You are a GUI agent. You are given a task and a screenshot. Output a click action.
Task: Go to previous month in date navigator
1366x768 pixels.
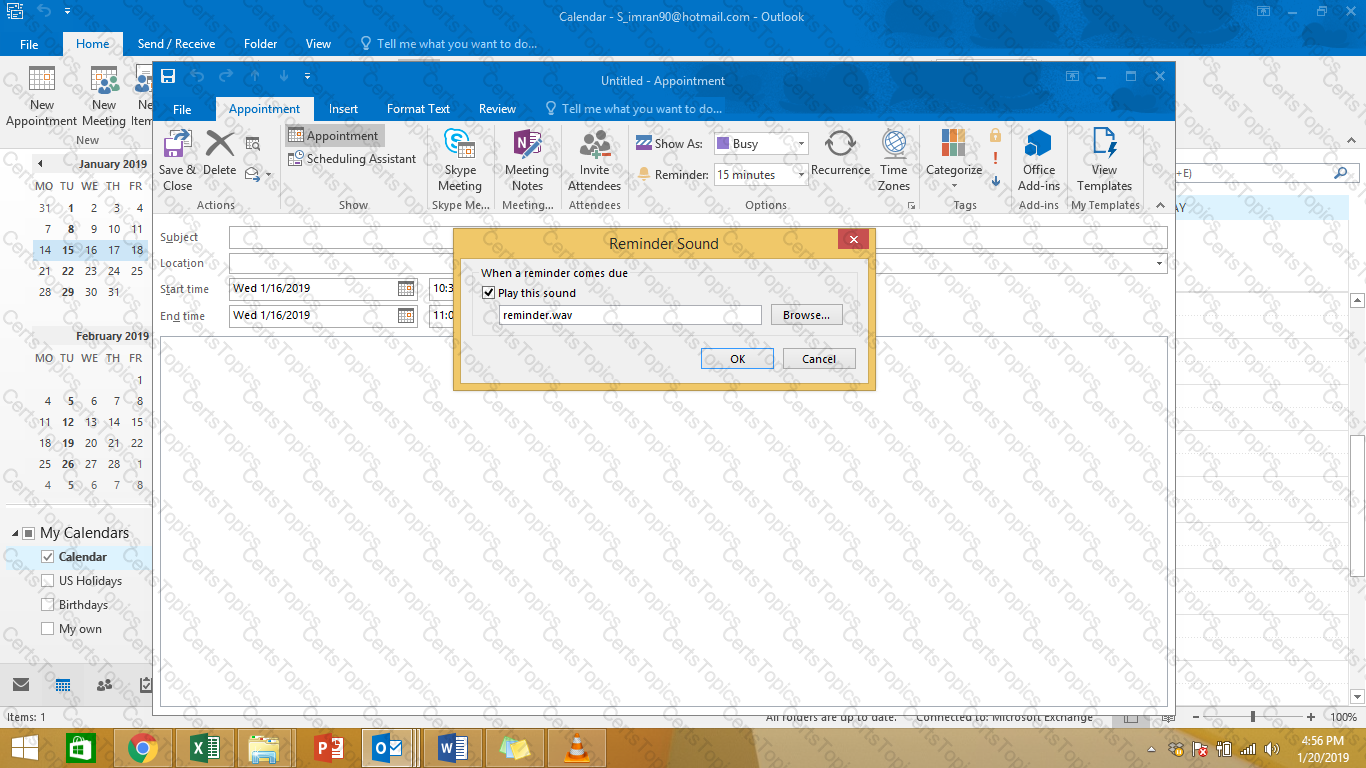(x=40, y=164)
